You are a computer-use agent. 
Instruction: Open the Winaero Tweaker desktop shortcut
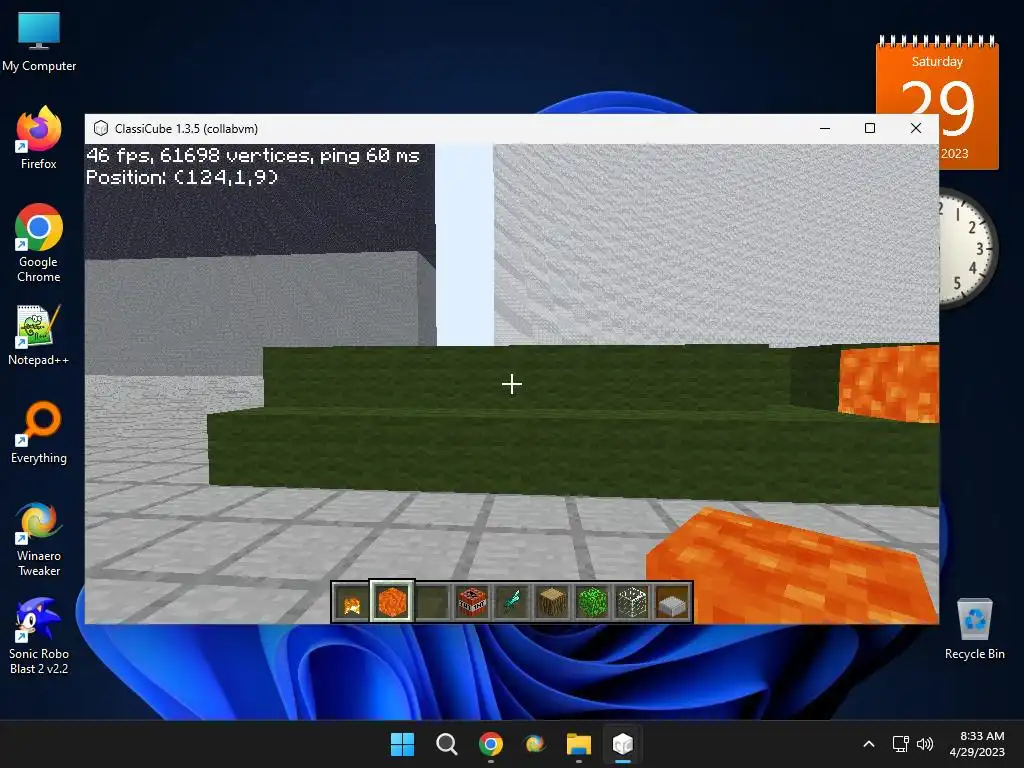point(39,538)
